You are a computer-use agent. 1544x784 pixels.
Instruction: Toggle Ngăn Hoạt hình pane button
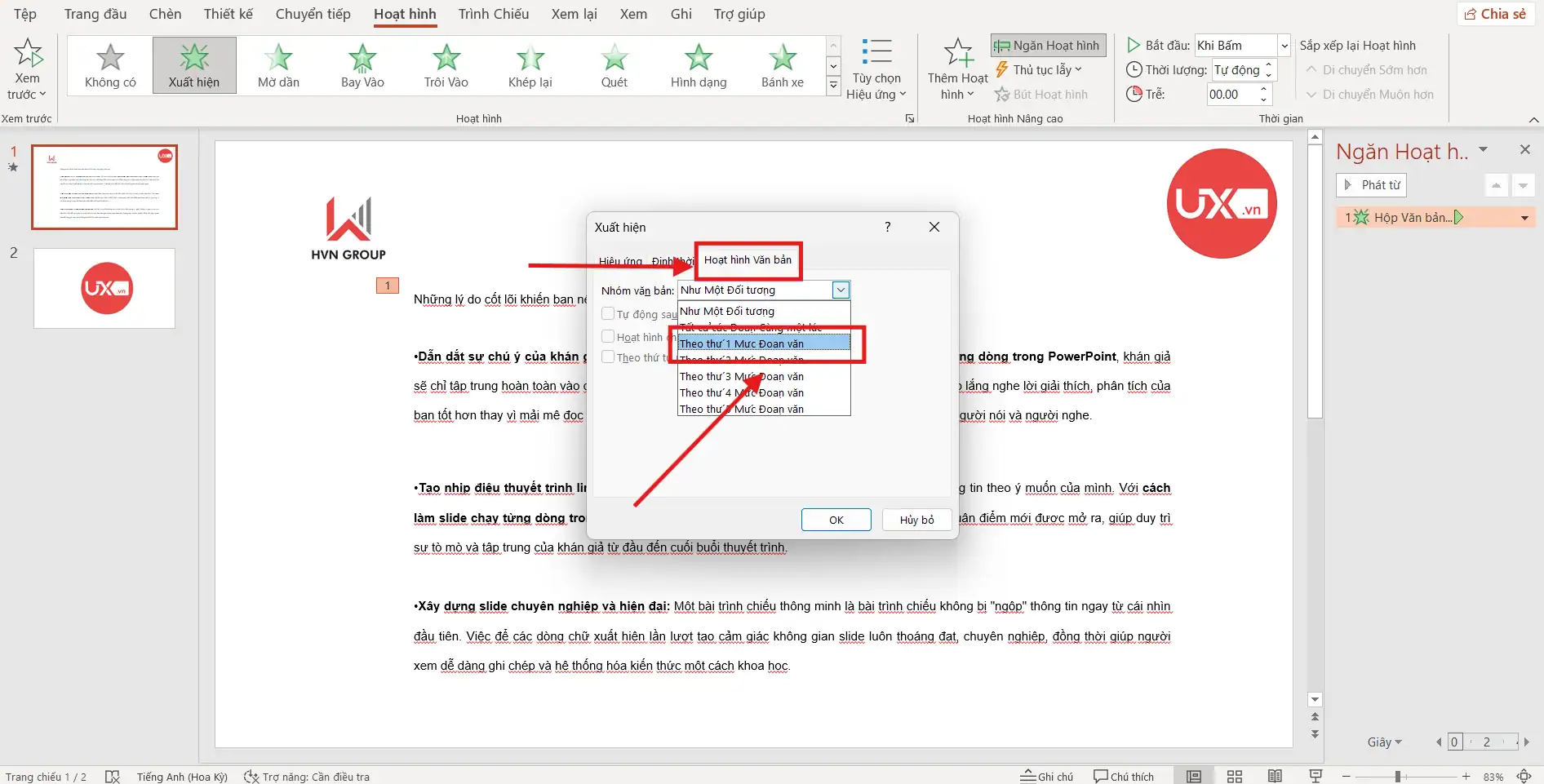(1048, 46)
